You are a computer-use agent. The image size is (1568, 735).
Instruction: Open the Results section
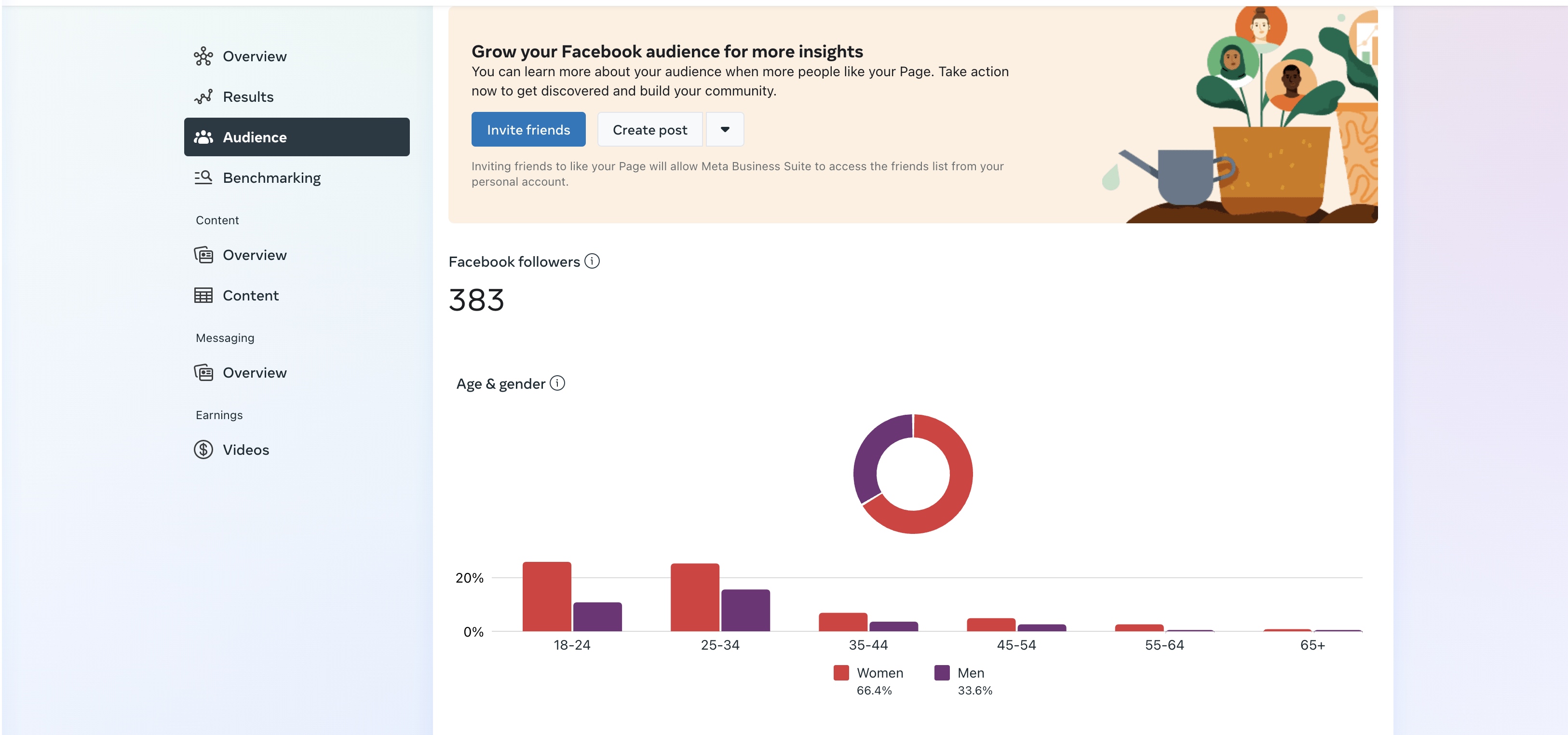[248, 97]
